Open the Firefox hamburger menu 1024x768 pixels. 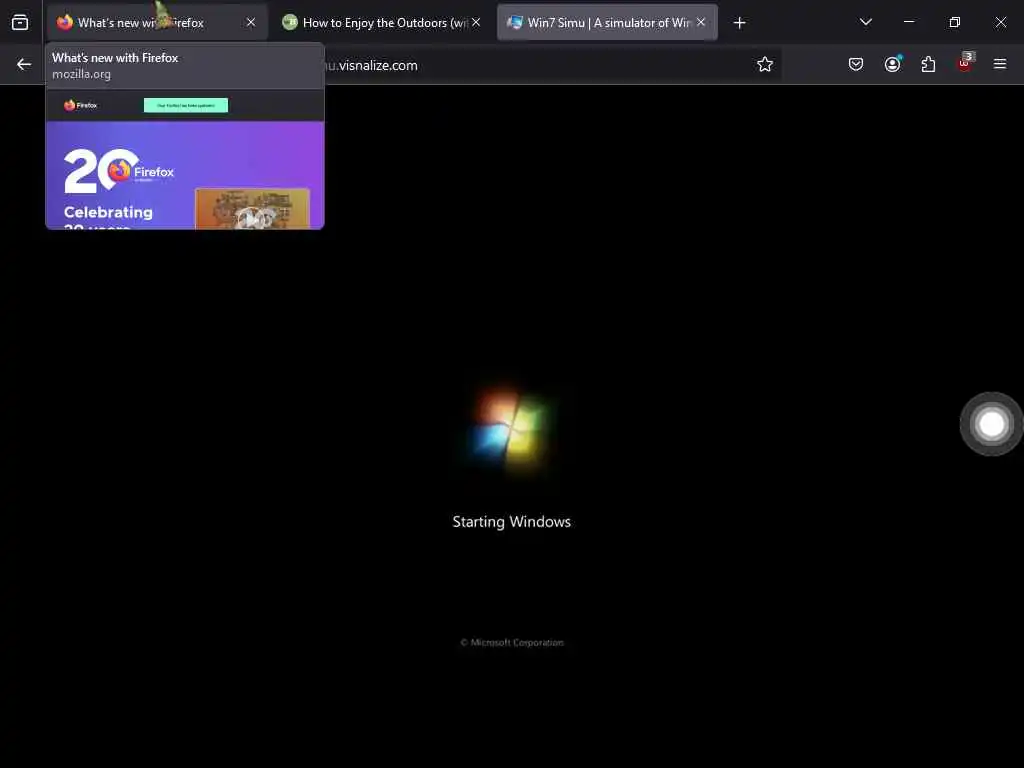[x=1000, y=64]
